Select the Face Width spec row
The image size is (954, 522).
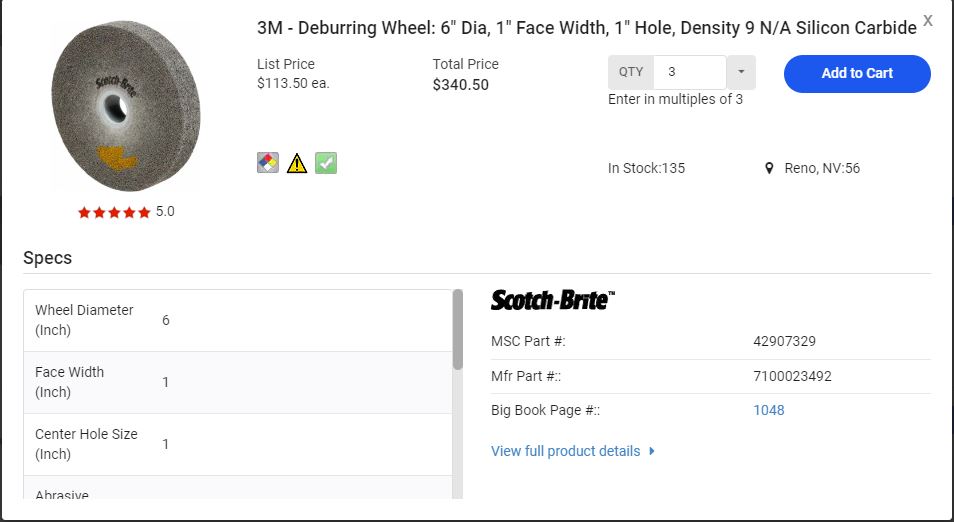click(x=238, y=383)
